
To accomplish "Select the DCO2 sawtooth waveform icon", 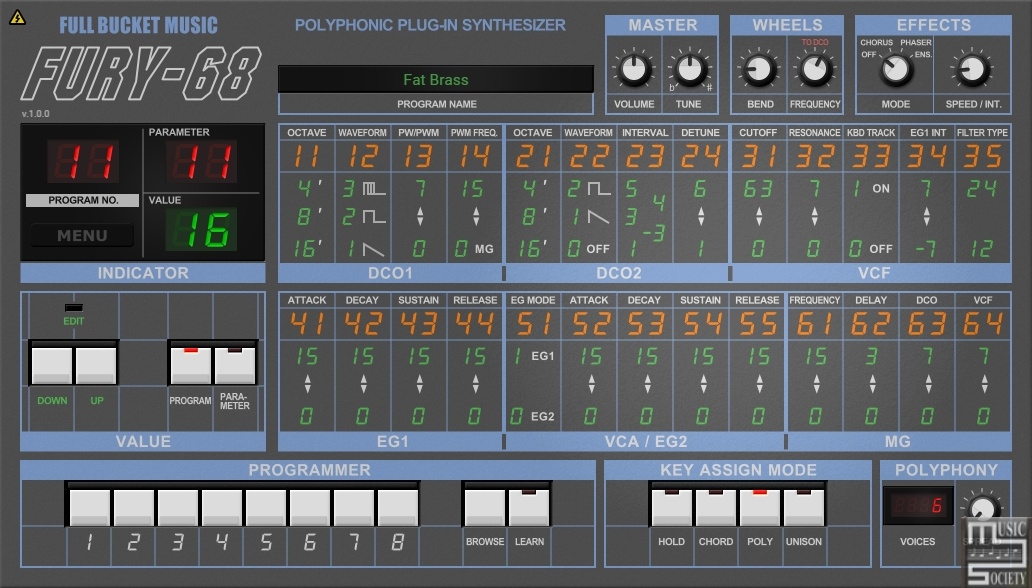I will click(598, 216).
